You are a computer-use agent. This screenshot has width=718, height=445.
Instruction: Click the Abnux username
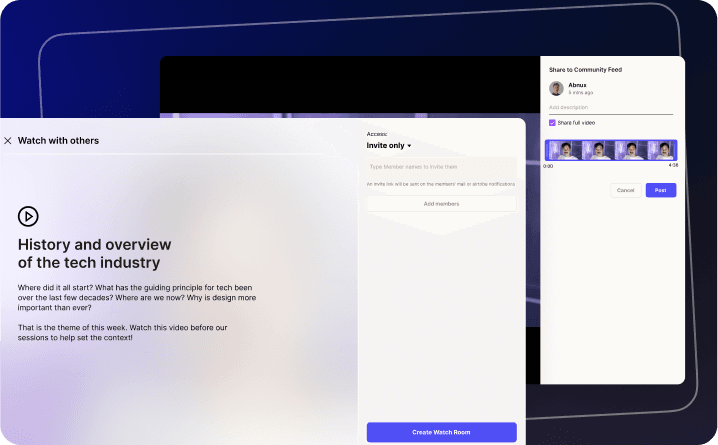(577, 85)
